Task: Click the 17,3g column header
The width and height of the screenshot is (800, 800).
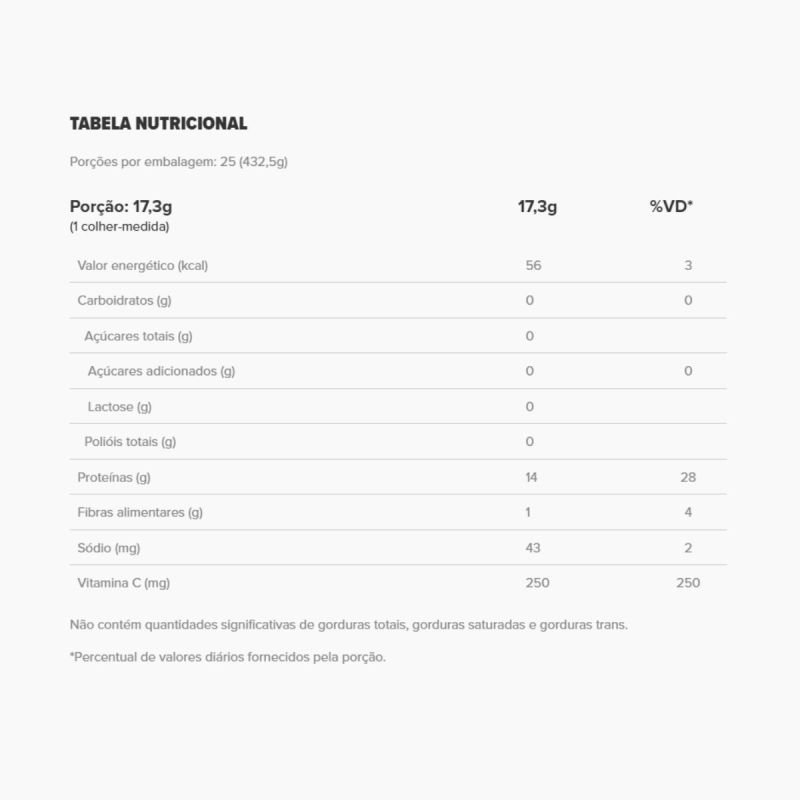Action: [x=537, y=207]
